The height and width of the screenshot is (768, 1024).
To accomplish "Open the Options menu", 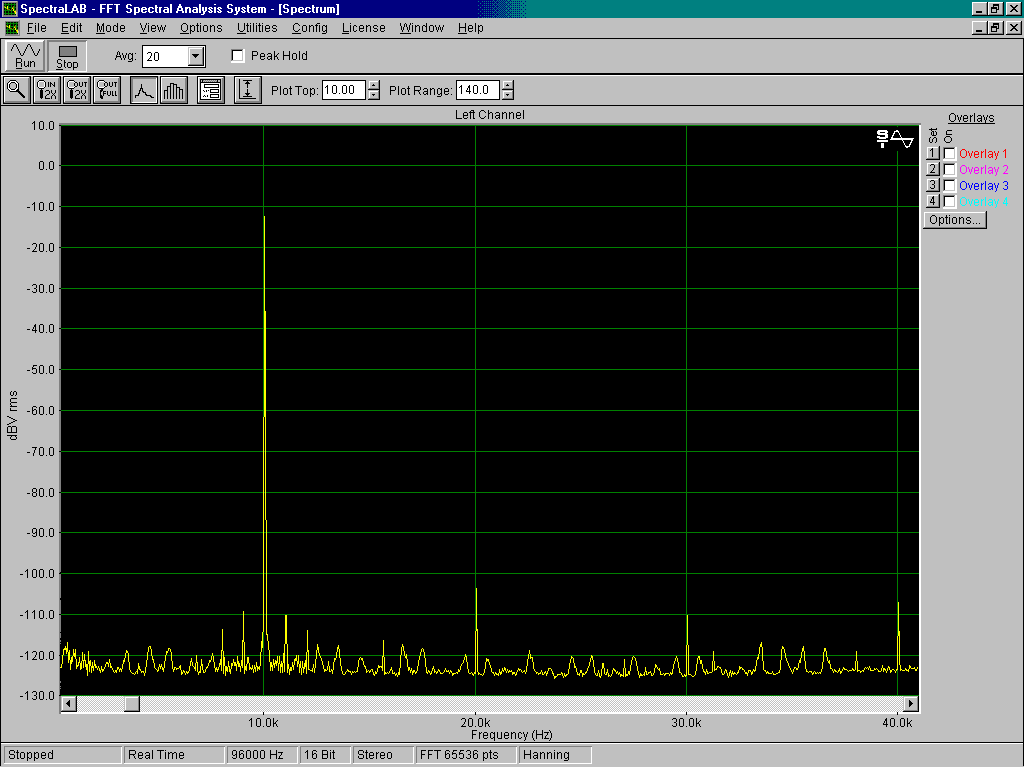I will click(201, 28).
